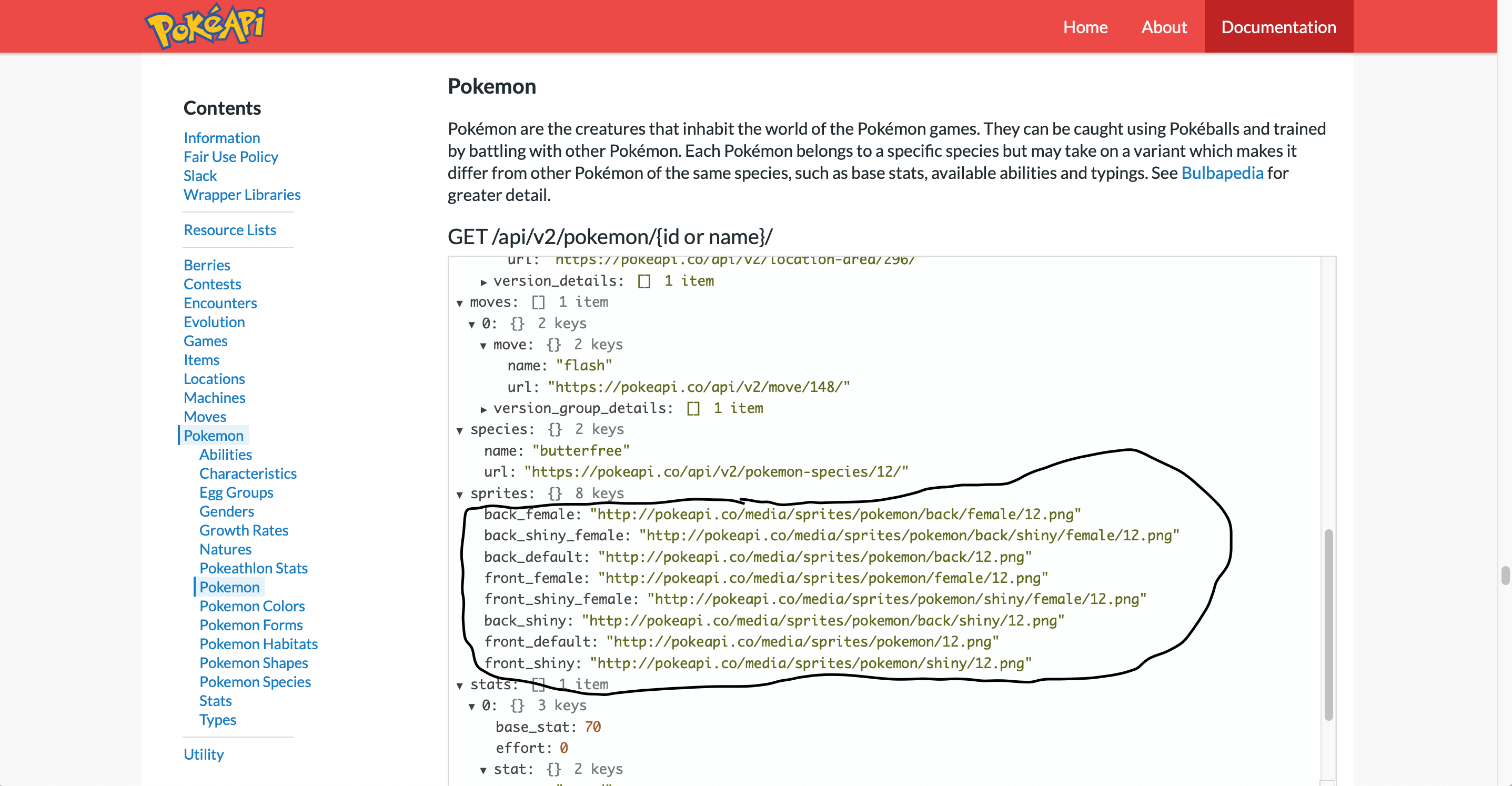Screen dimensions: 1512x786
Task: Collapse the sprites object
Action: (x=460, y=493)
